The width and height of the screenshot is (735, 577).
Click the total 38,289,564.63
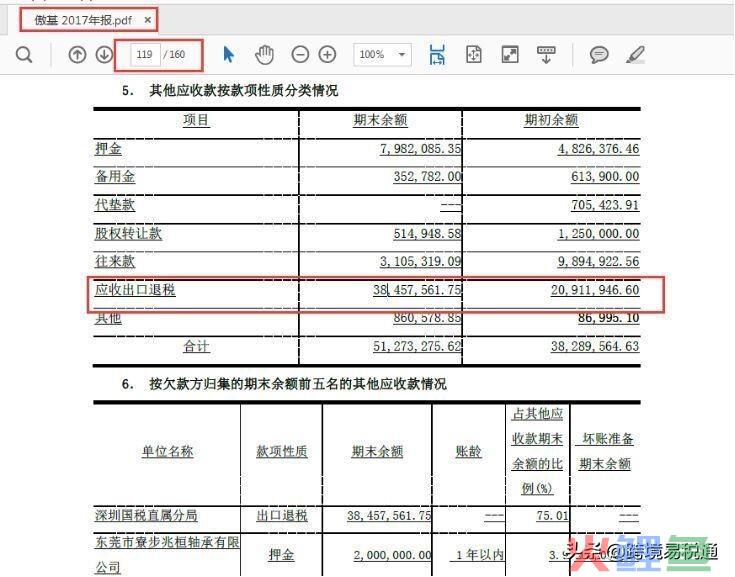click(595, 346)
